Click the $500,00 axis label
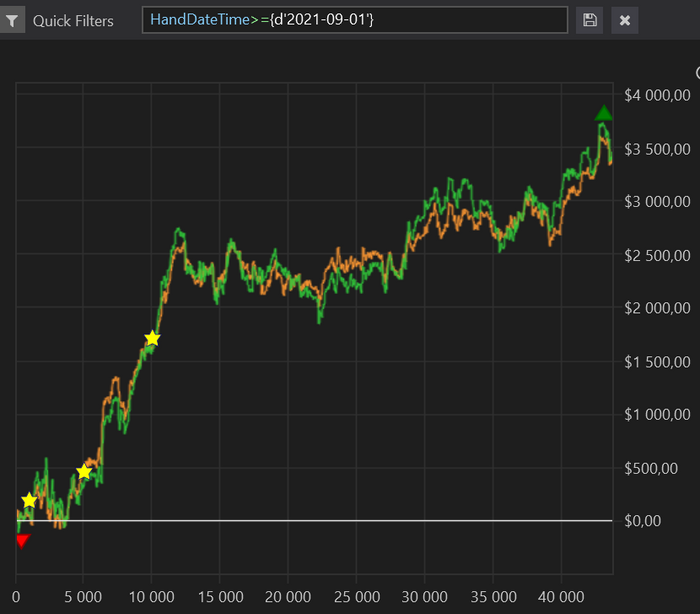 click(651, 468)
